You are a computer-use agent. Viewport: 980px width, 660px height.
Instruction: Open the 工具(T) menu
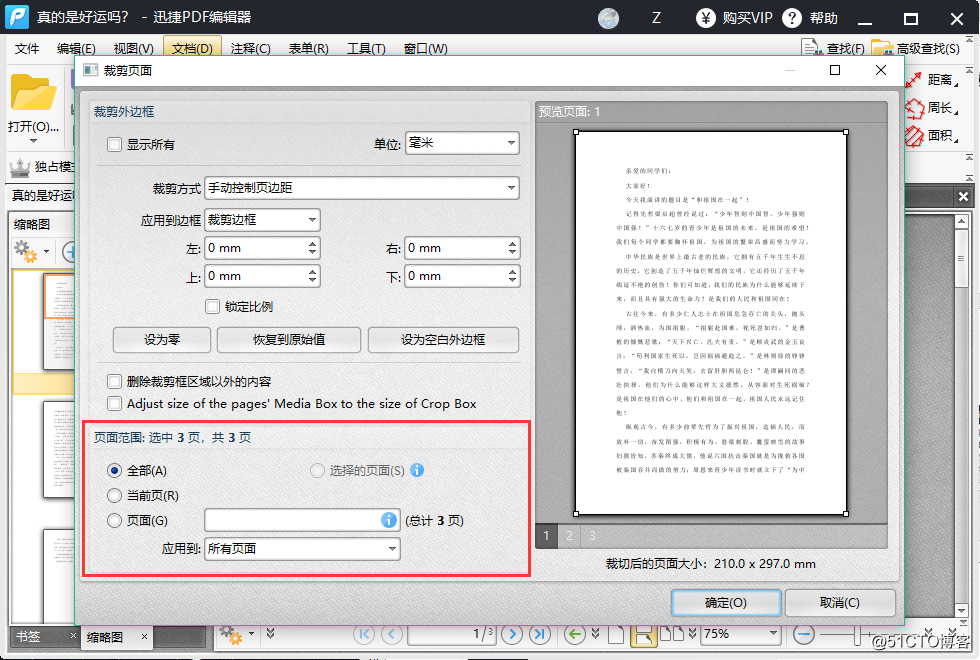coord(366,48)
